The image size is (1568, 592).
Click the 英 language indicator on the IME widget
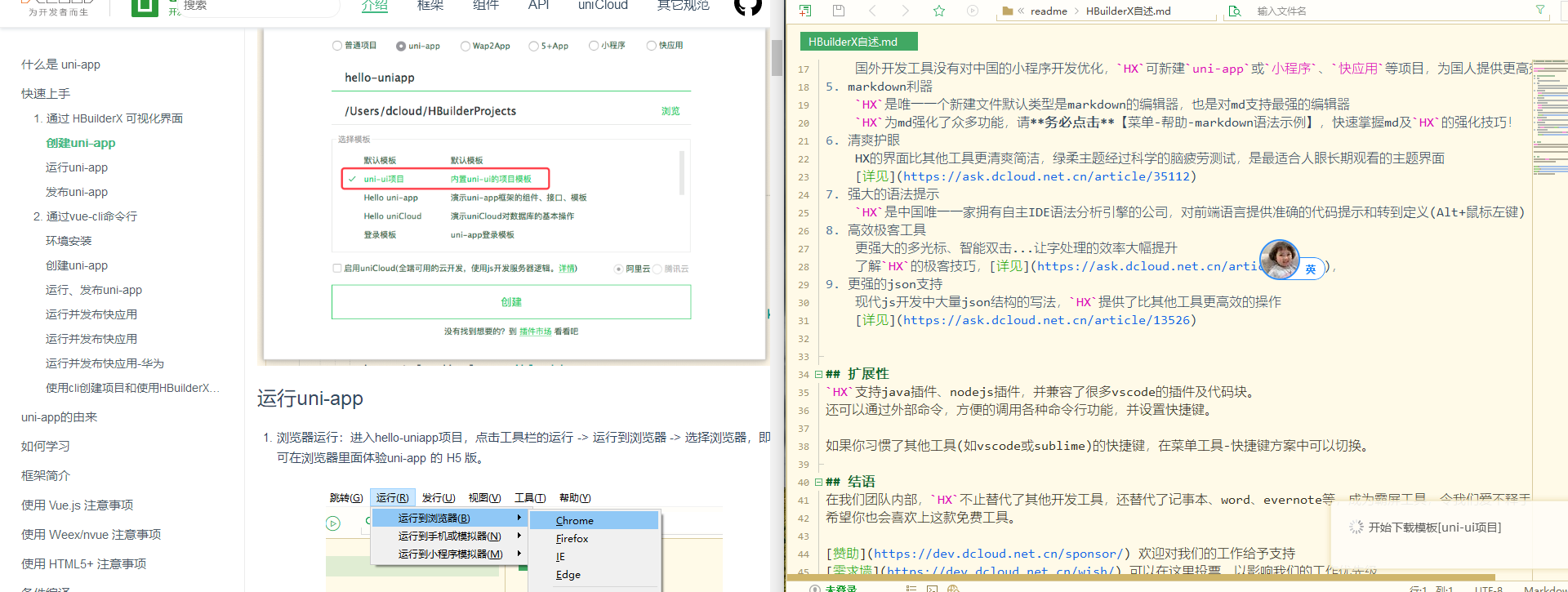1311,269
